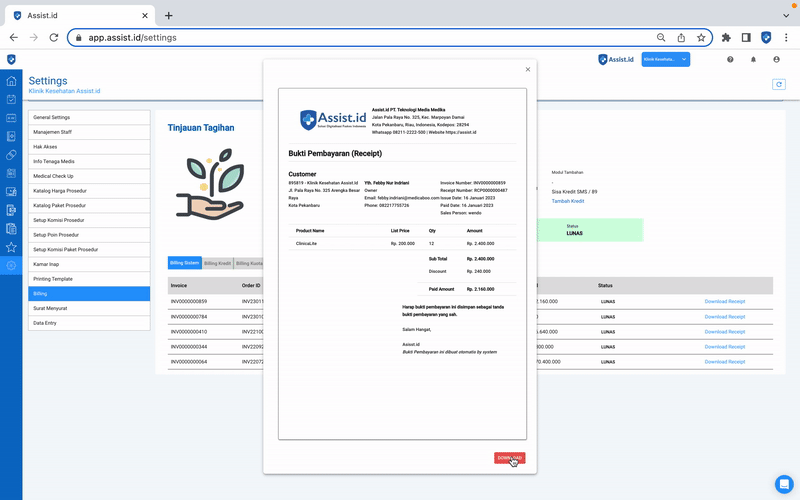
Task: Open the medical record document sidebar icon
Action: [x=11, y=136]
